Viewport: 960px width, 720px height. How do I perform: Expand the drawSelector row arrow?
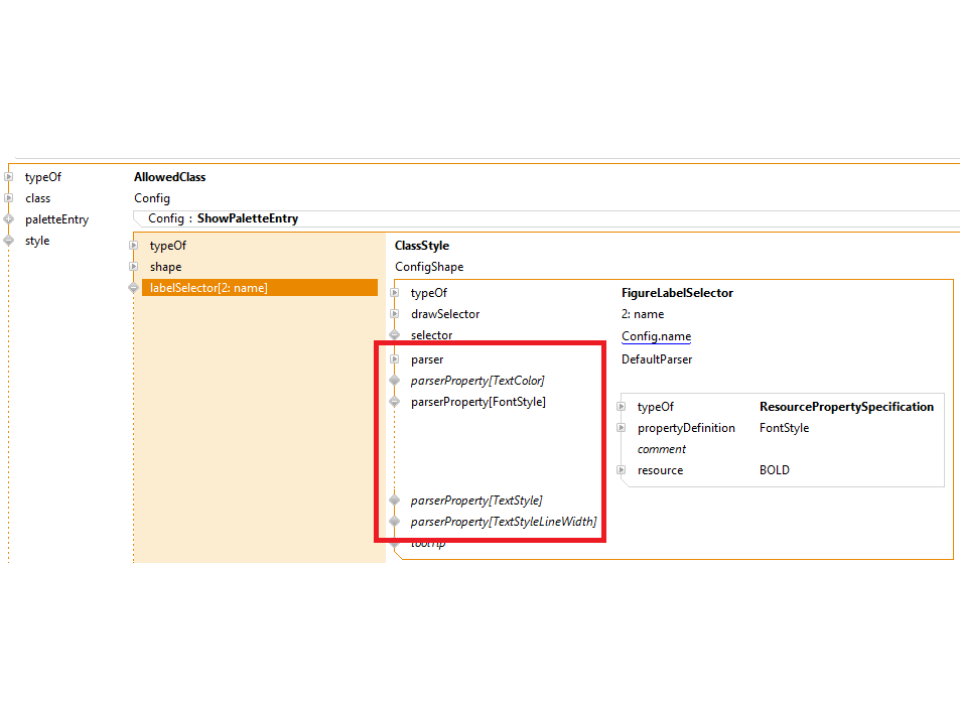tap(394, 314)
